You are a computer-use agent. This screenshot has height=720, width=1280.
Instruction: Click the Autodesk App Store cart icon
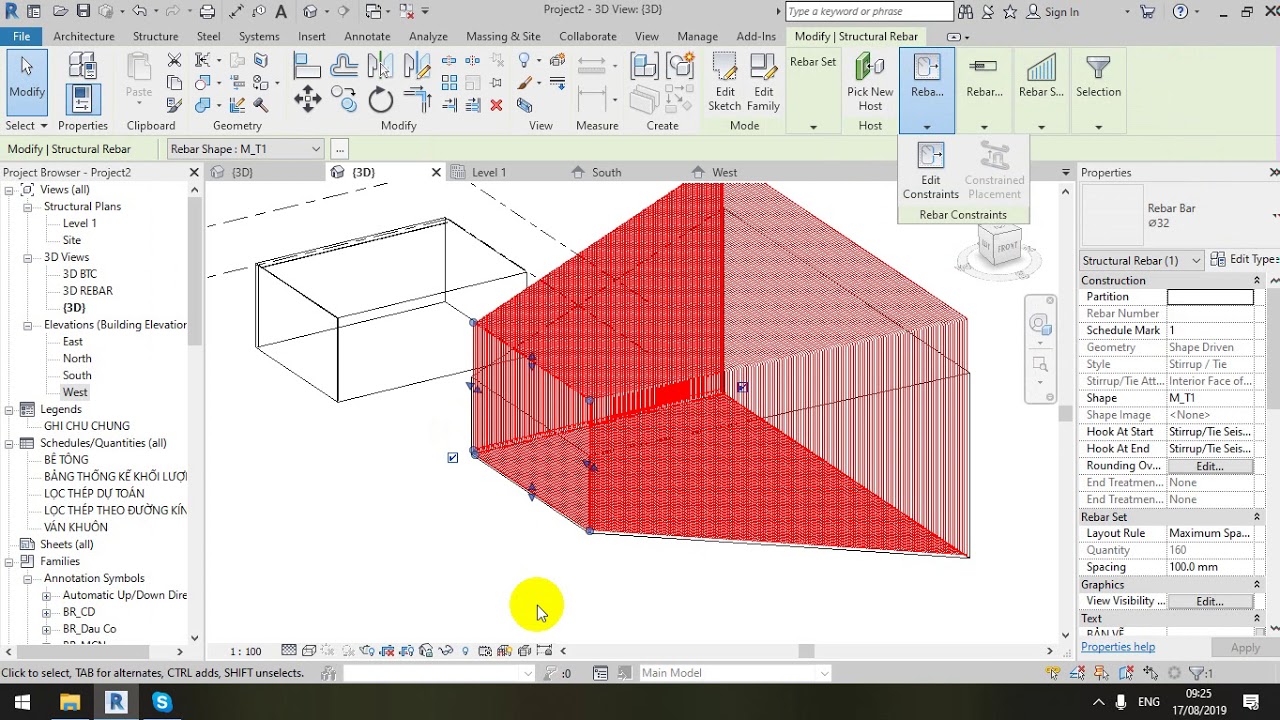(x=1147, y=12)
